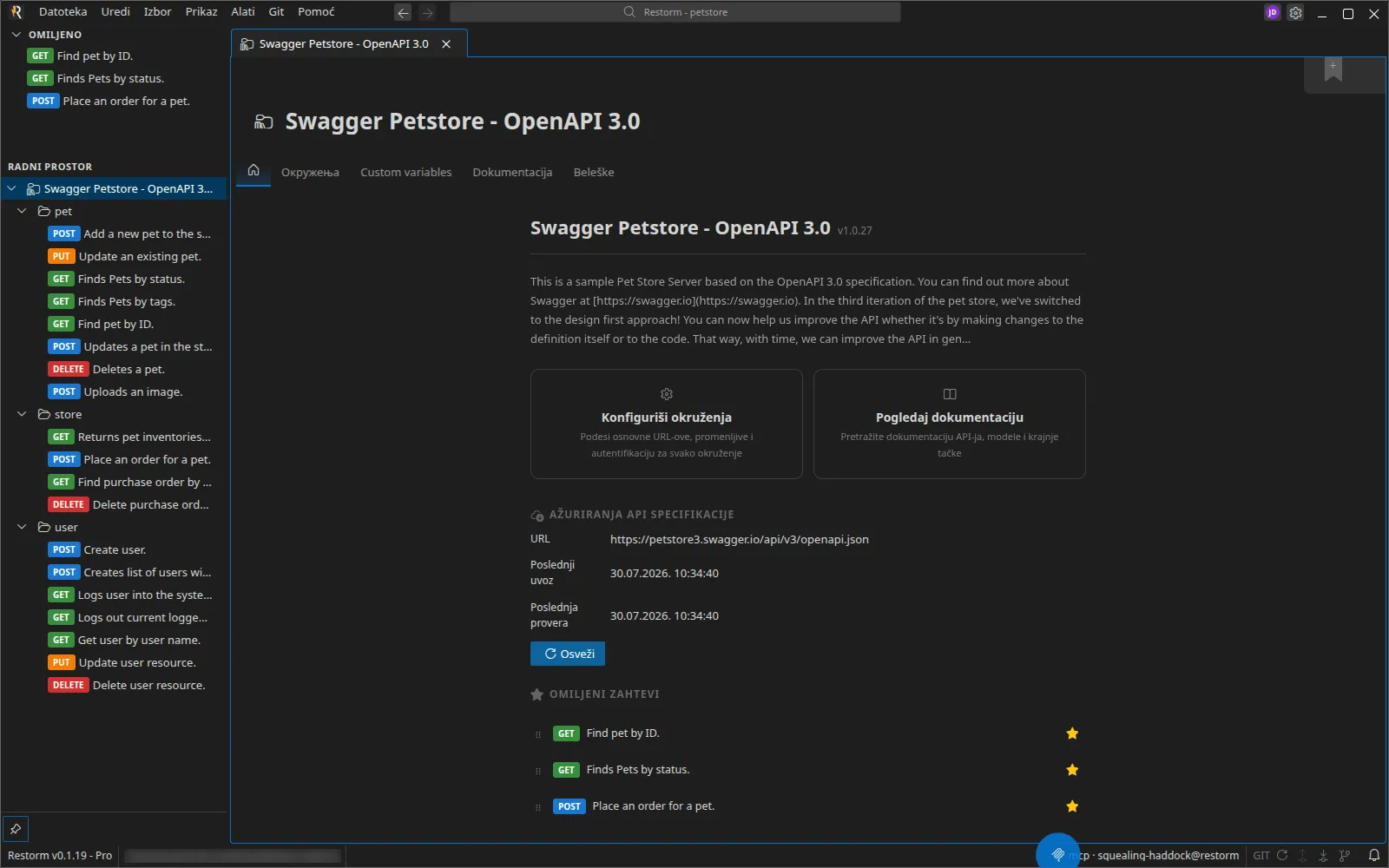Image resolution: width=1389 pixels, height=868 pixels.
Task: Open Pogledaj dokumentaciju card
Action: tap(950, 424)
